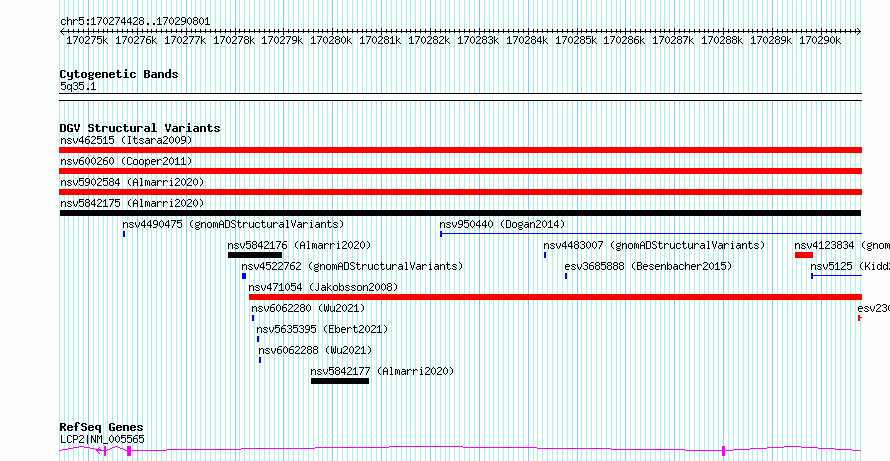Click the nsv6062288 blue marker
This screenshot has height=461, width=890.
point(260,360)
